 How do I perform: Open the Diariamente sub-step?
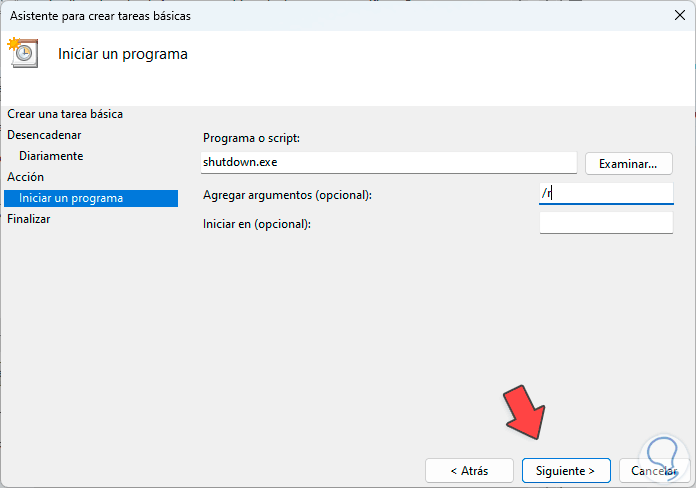(x=51, y=156)
